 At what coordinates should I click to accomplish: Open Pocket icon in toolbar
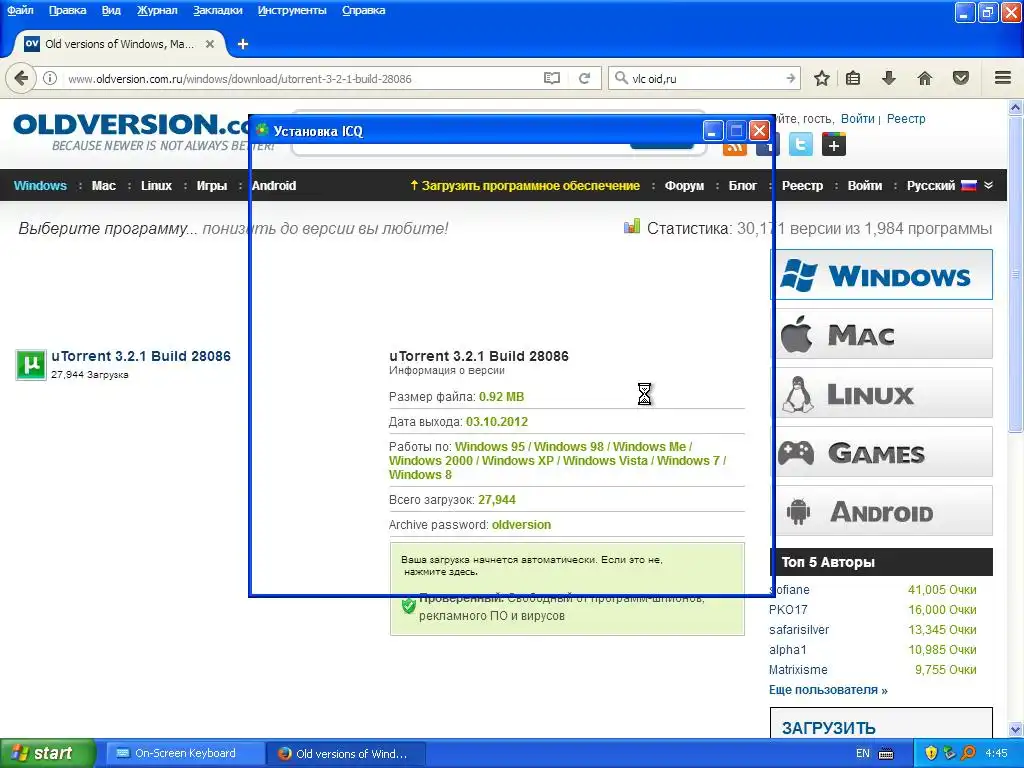961,78
